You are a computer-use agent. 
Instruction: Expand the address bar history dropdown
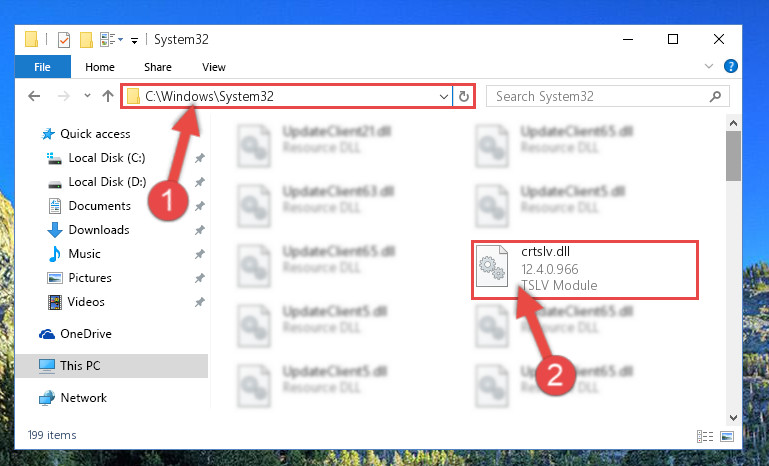[x=443, y=97]
